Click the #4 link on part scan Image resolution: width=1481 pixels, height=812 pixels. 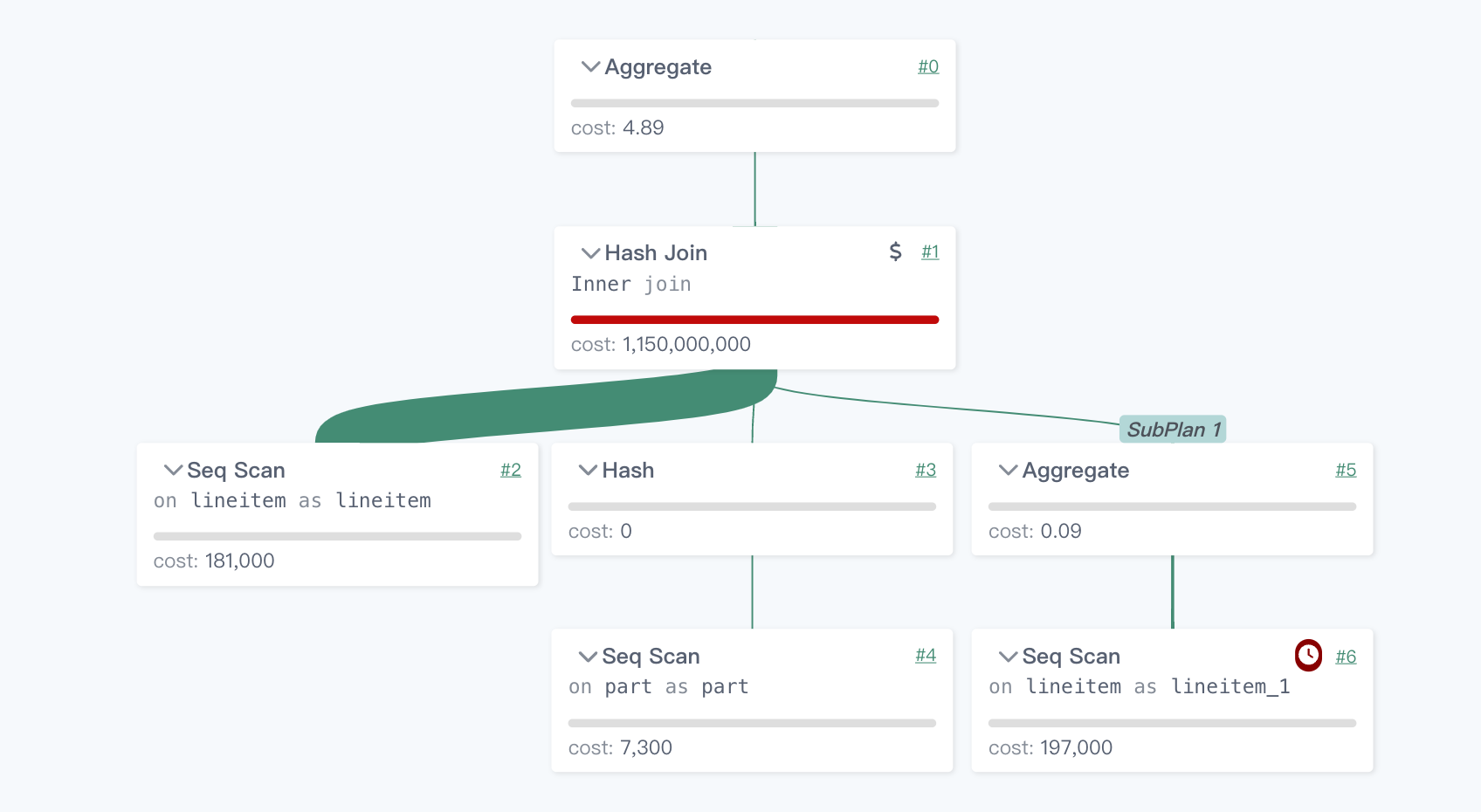pos(925,656)
